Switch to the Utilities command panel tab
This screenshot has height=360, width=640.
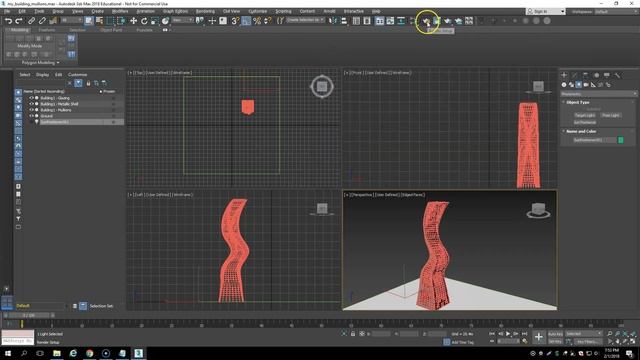[x=617, y=75]
